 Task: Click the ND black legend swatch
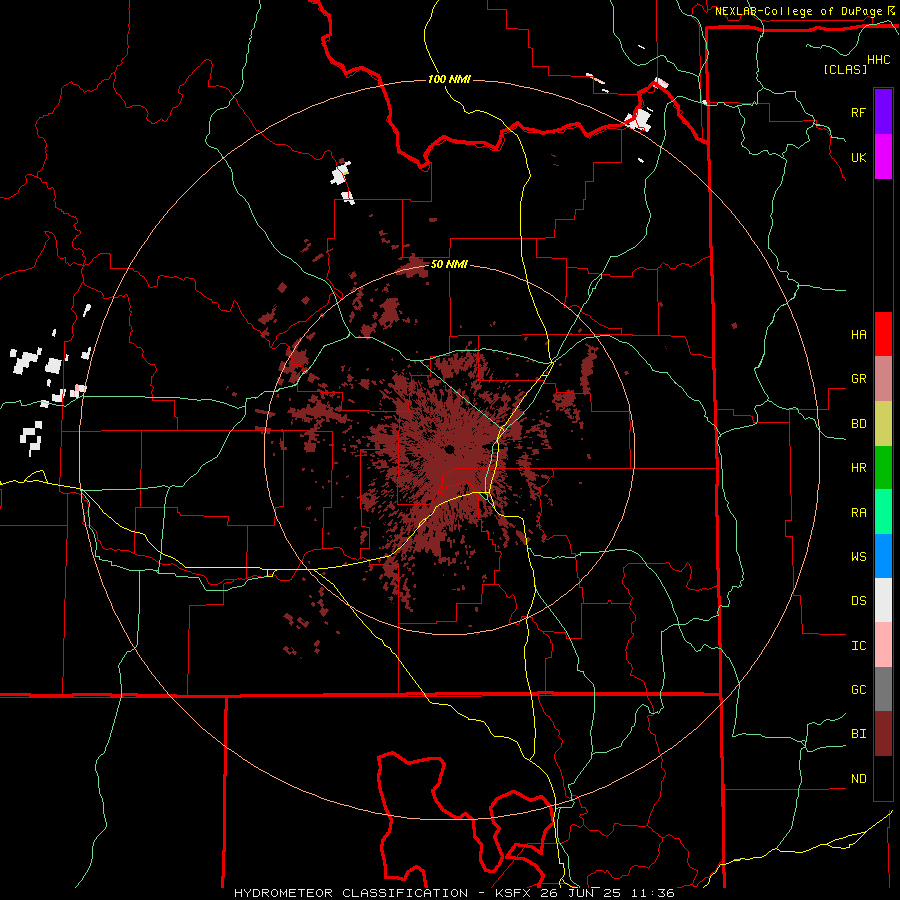point(883,778)
